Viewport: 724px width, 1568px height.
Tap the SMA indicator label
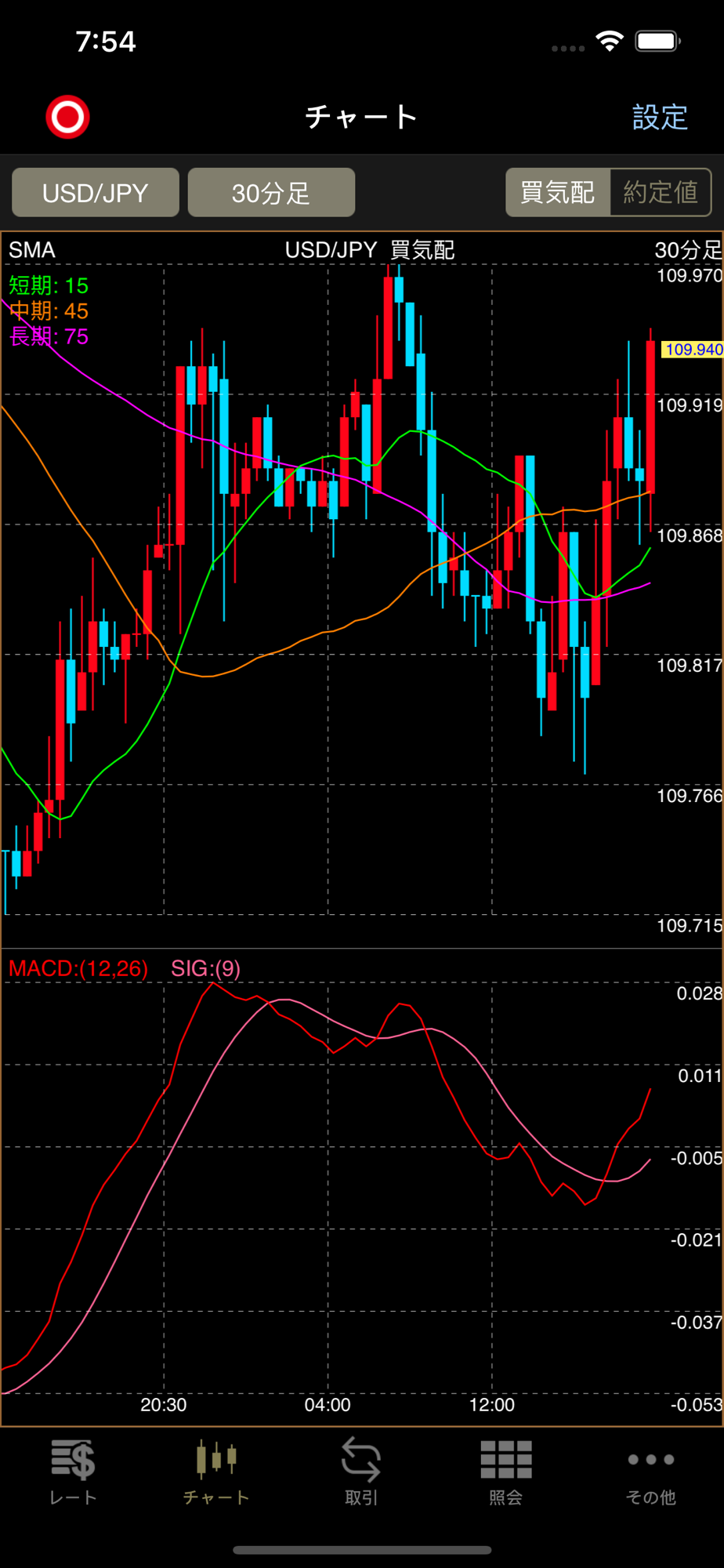(32, 250)
